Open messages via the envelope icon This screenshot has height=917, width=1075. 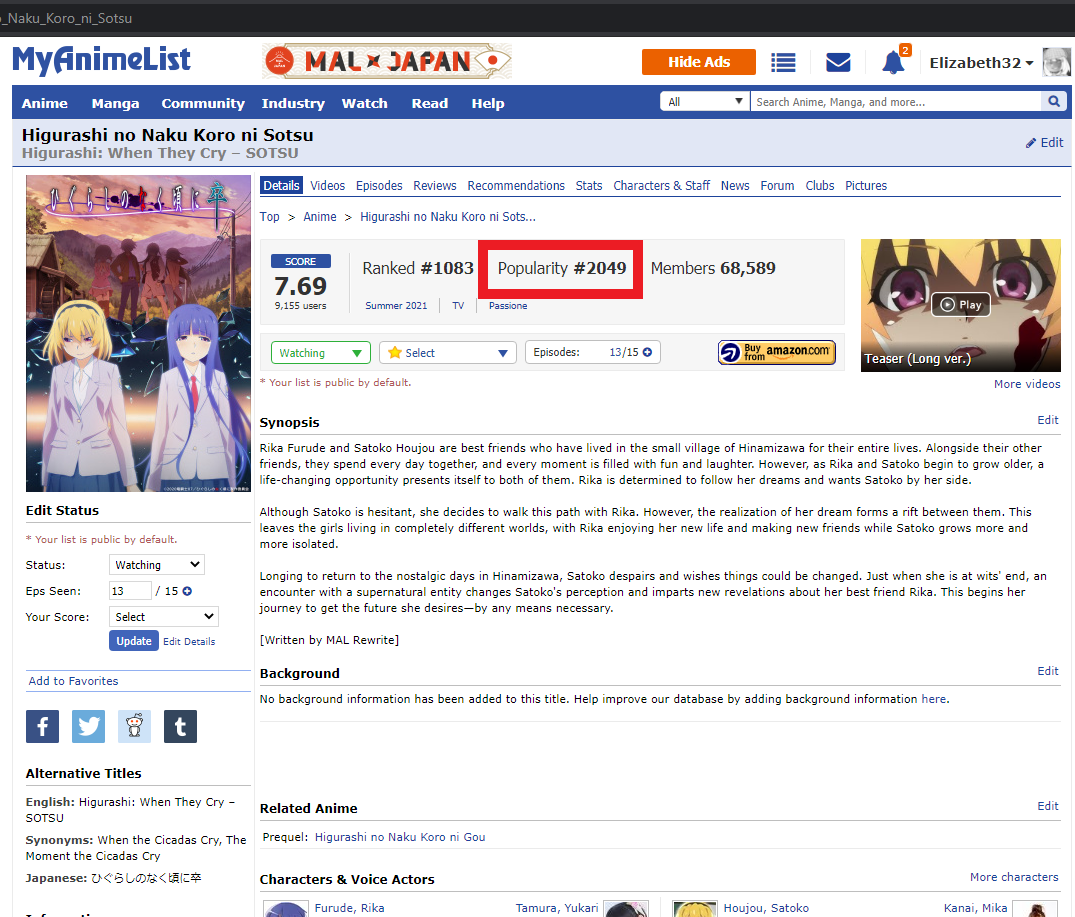838,62
